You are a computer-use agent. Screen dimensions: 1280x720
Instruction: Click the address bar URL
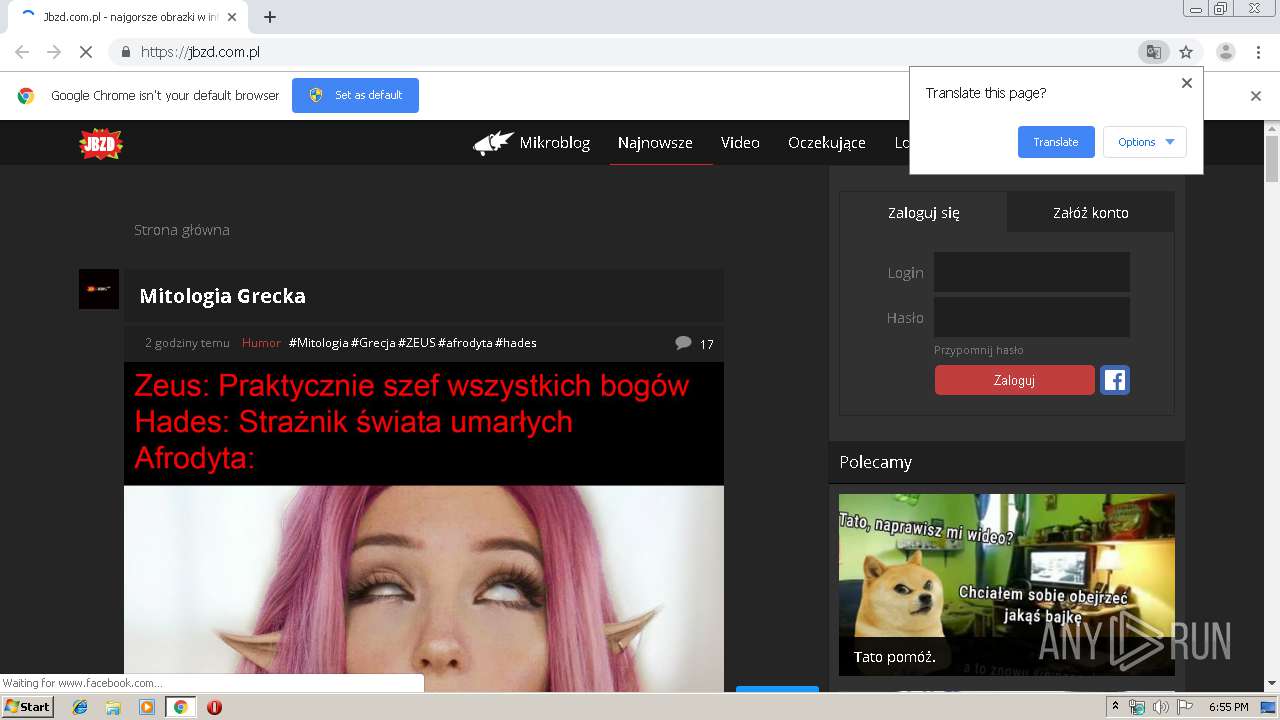[200, 52]
